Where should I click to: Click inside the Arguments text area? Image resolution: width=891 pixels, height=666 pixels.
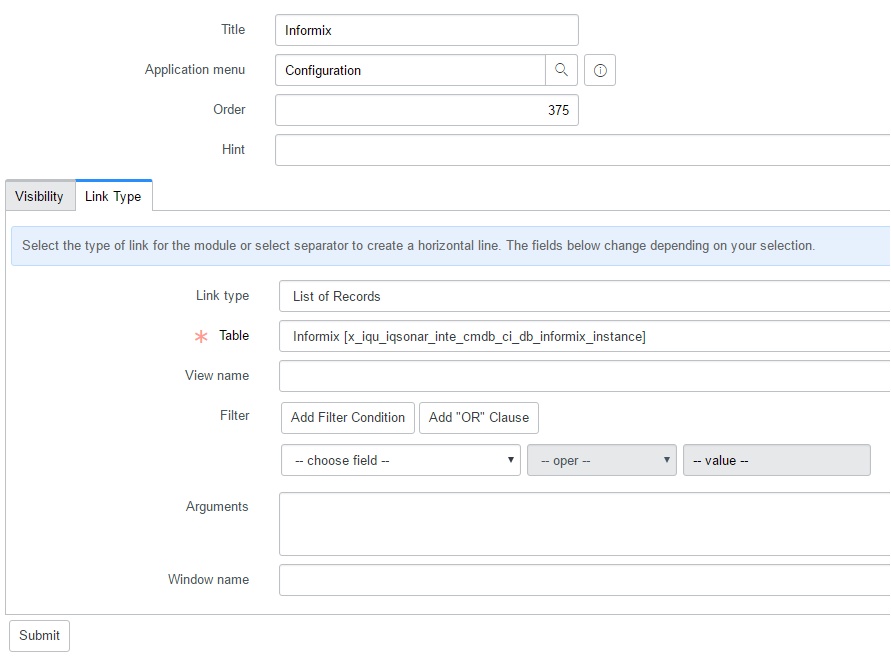click(x=585, y=524)
